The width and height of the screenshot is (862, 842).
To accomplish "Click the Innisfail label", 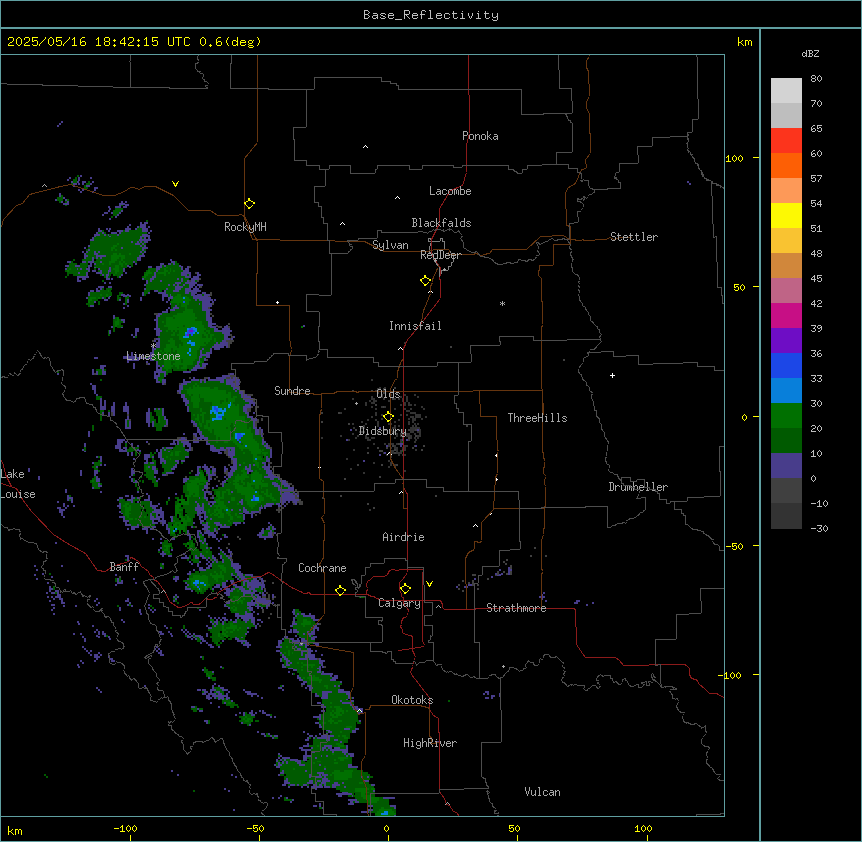I will 415,326.
